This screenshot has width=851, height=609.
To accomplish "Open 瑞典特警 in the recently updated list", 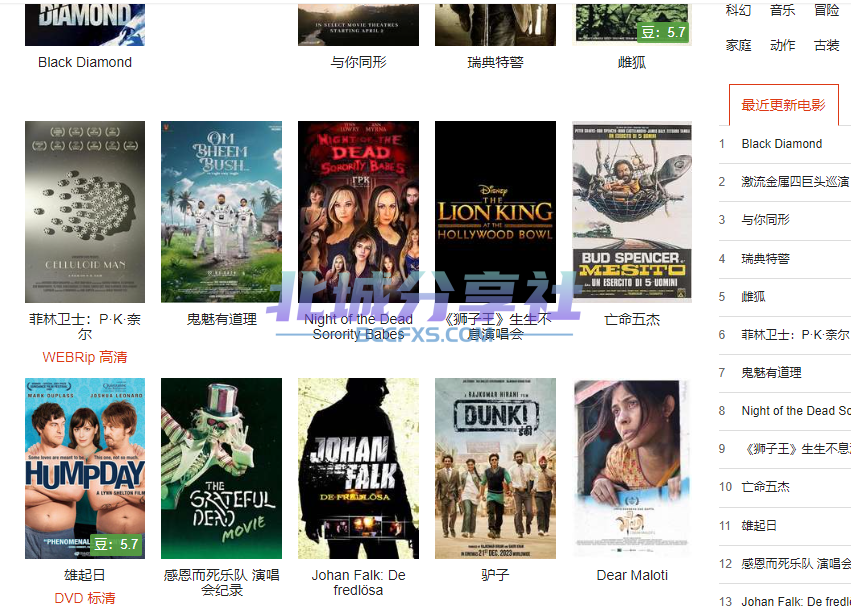I will pyautogui.click(x=765, y=258).
